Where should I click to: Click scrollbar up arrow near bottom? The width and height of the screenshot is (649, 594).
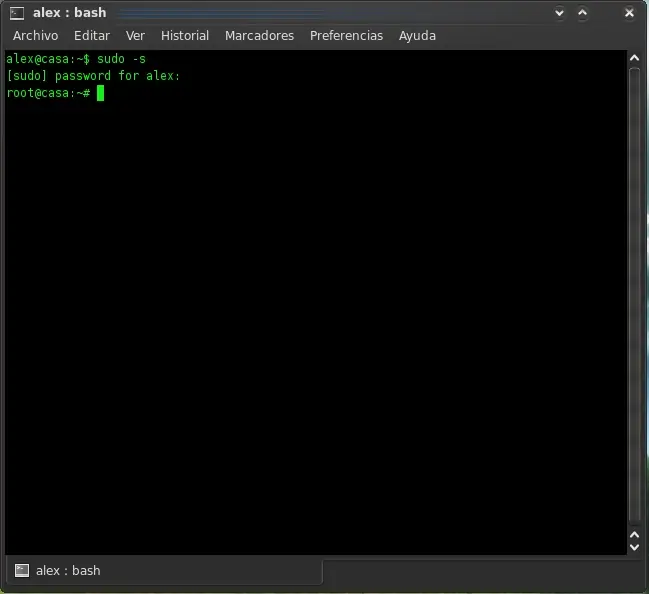(x=635, y=535)
